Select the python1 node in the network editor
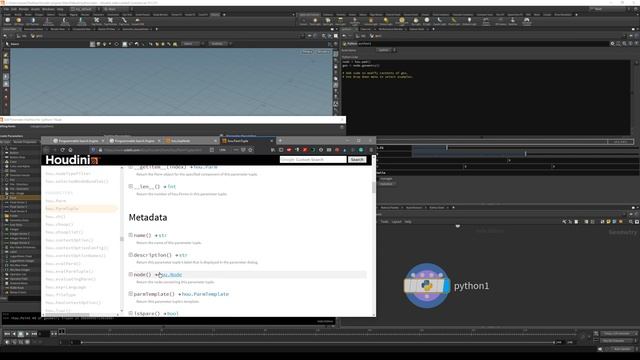The width and height of the screenshot is (640, 360). click(427, 286)
